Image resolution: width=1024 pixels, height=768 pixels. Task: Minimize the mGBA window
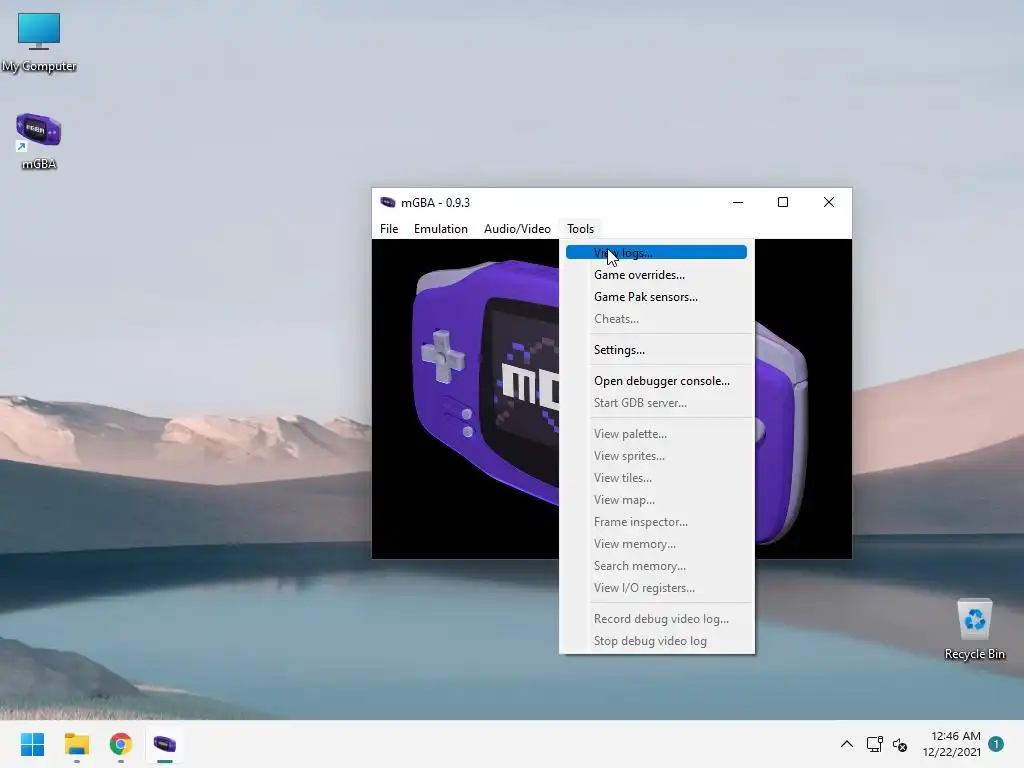[x=738, y=202]
